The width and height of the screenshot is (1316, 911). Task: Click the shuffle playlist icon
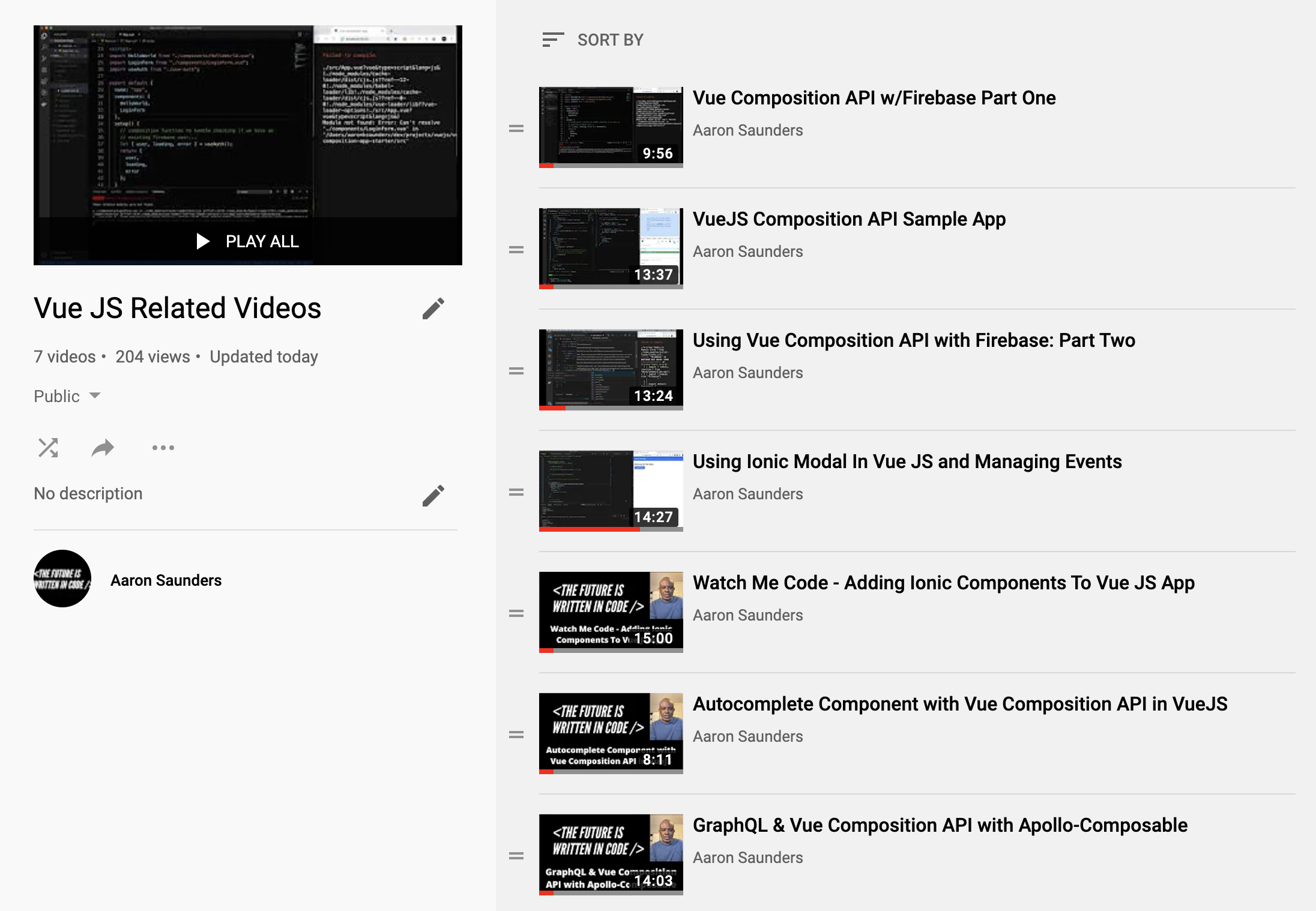[48, 448]
